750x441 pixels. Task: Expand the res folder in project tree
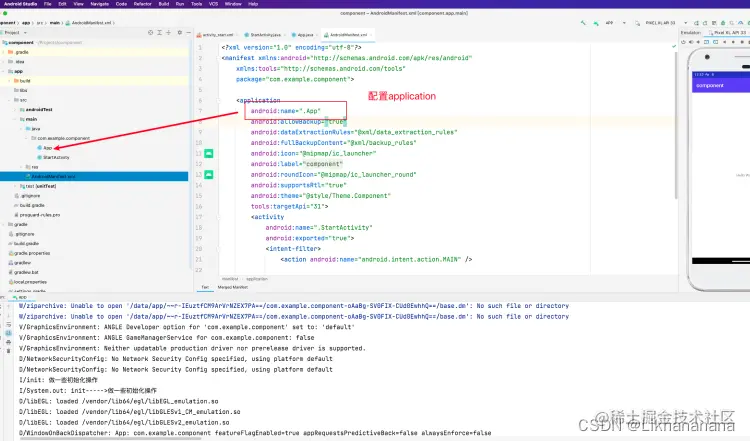coord(22,167)
